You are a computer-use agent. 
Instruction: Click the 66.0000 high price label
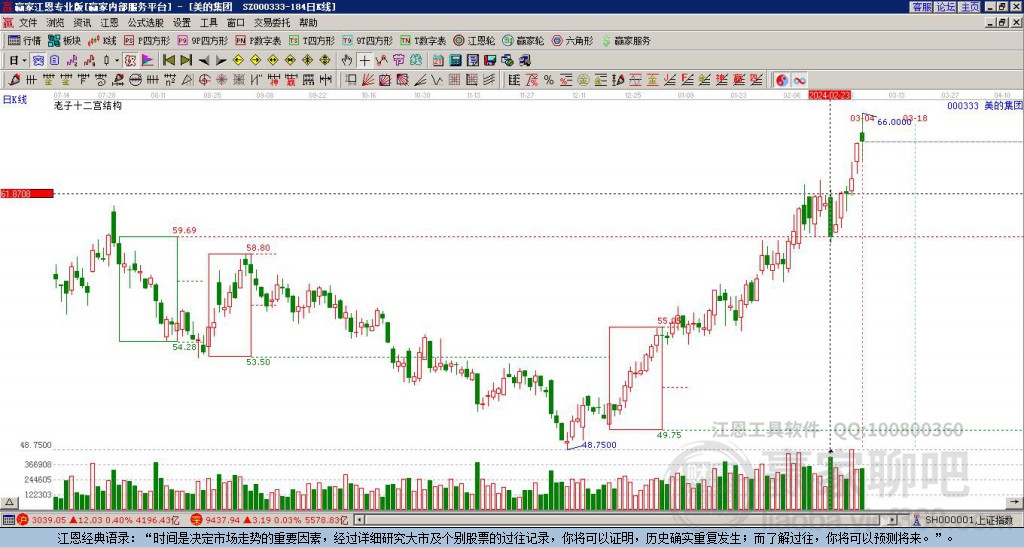pos(894,122)
